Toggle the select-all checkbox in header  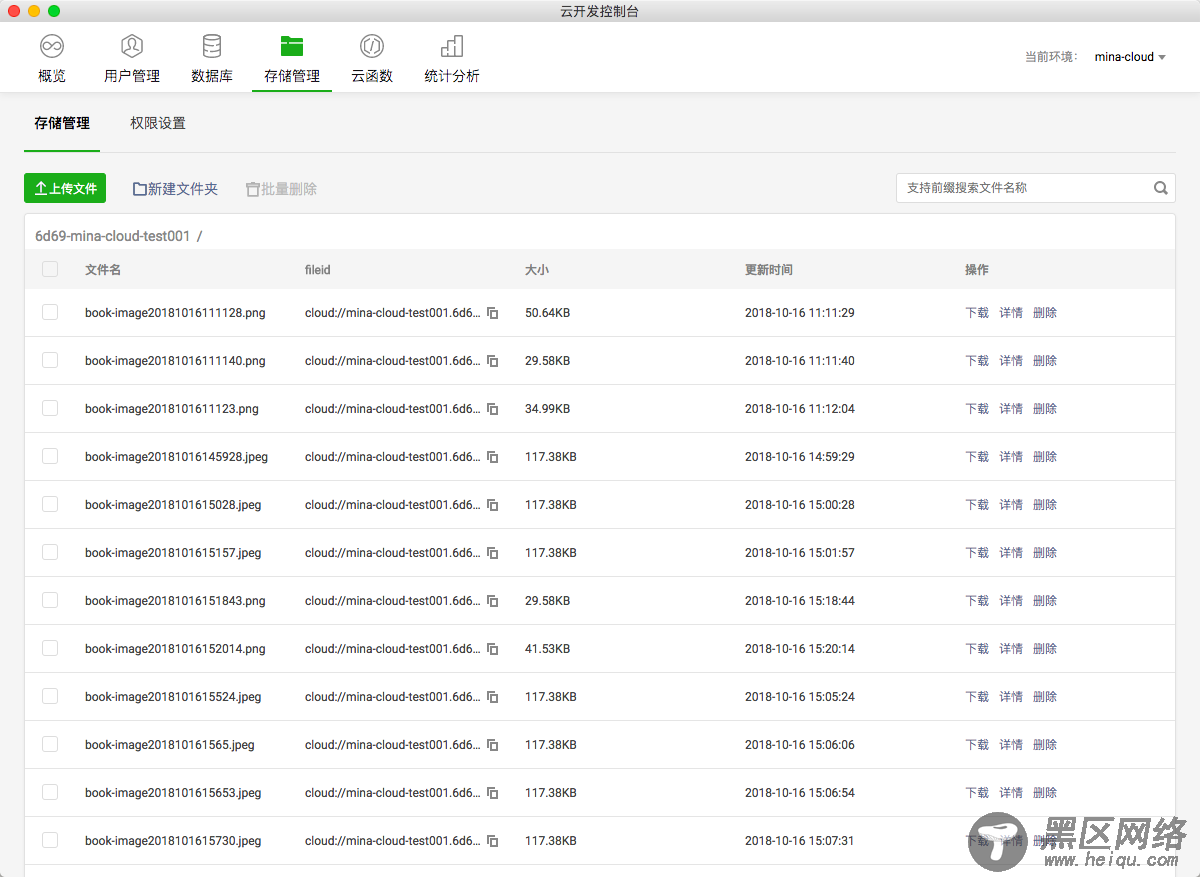[50, 269]
